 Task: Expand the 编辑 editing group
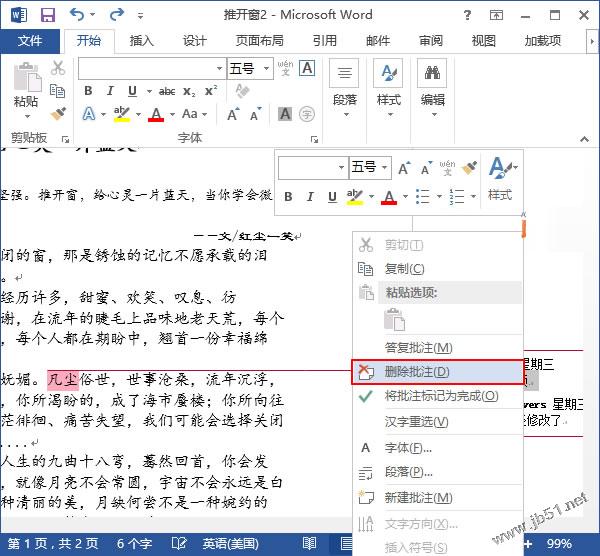(x=432, y=89)
